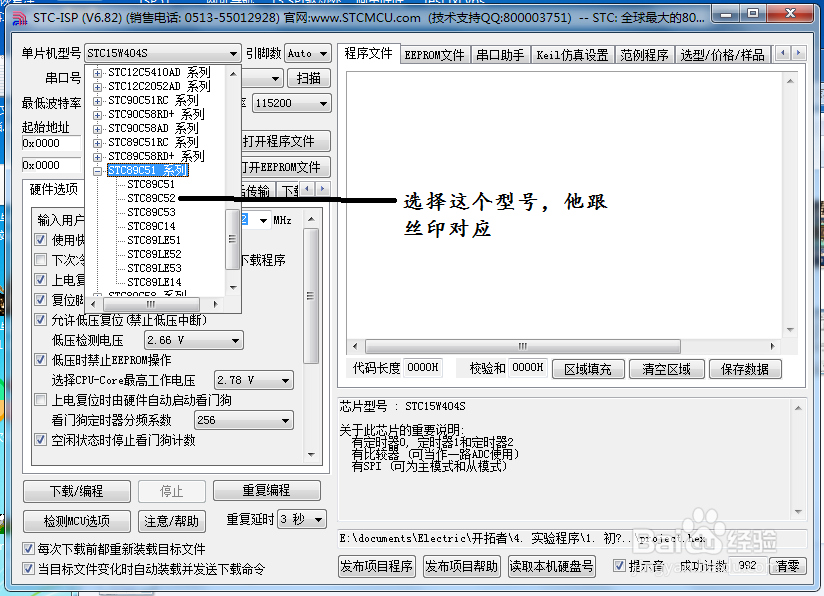Click the second 0x0000 address field

click(51, 165)
